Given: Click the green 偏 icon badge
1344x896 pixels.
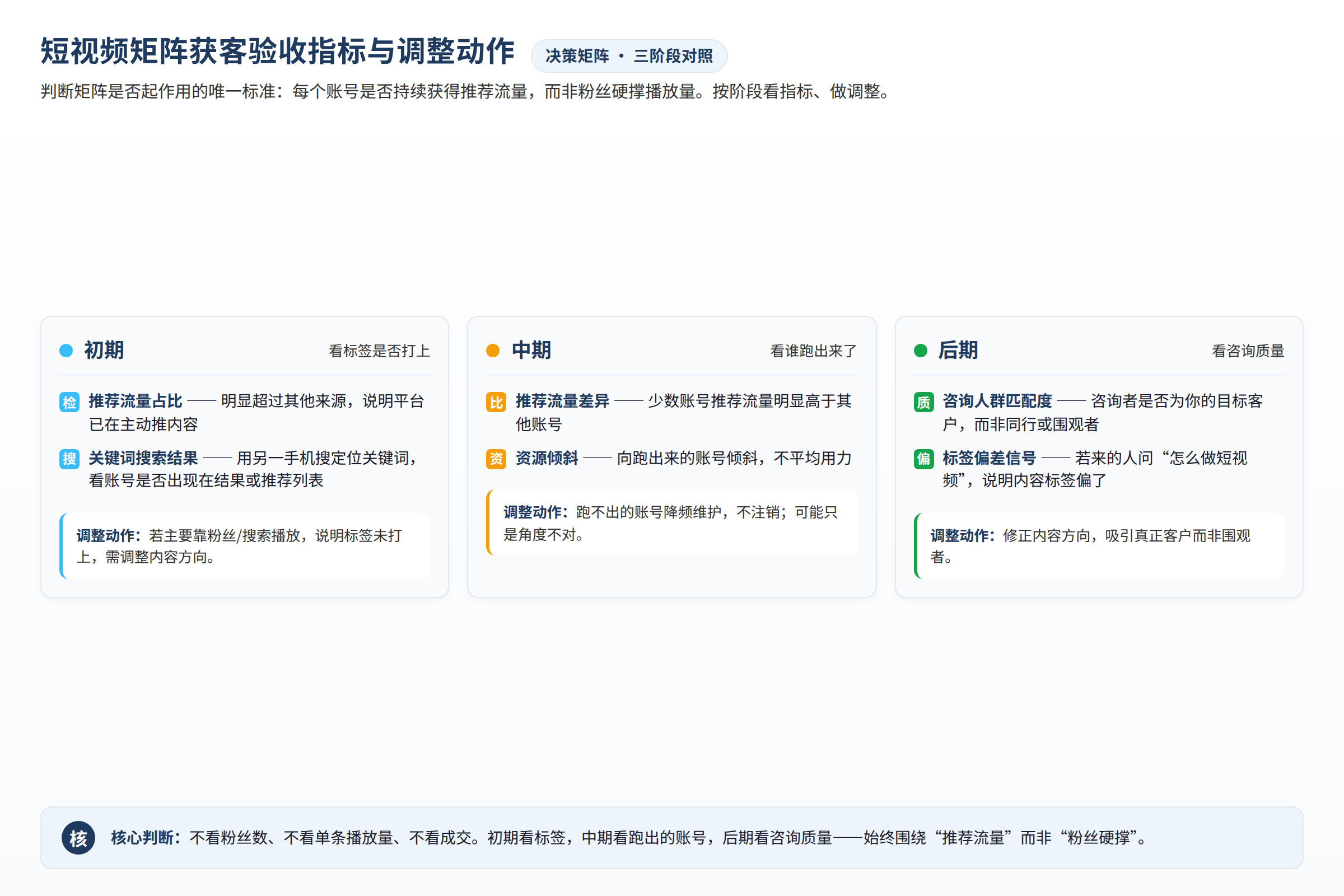Looking at the screenshot, I should coord(923,458).
